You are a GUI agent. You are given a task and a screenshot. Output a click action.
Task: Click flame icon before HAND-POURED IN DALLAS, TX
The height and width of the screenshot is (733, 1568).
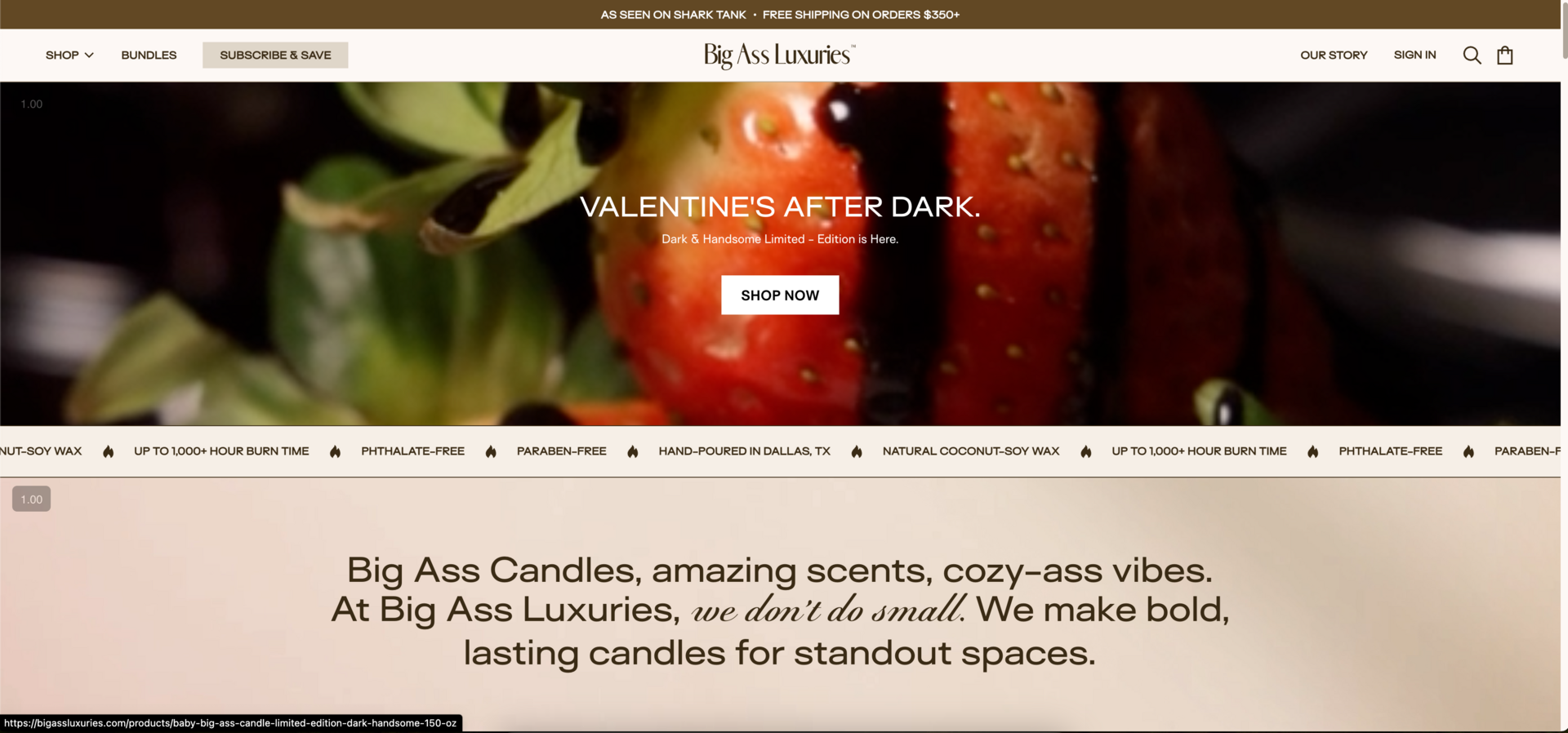[x=632, y=451]
